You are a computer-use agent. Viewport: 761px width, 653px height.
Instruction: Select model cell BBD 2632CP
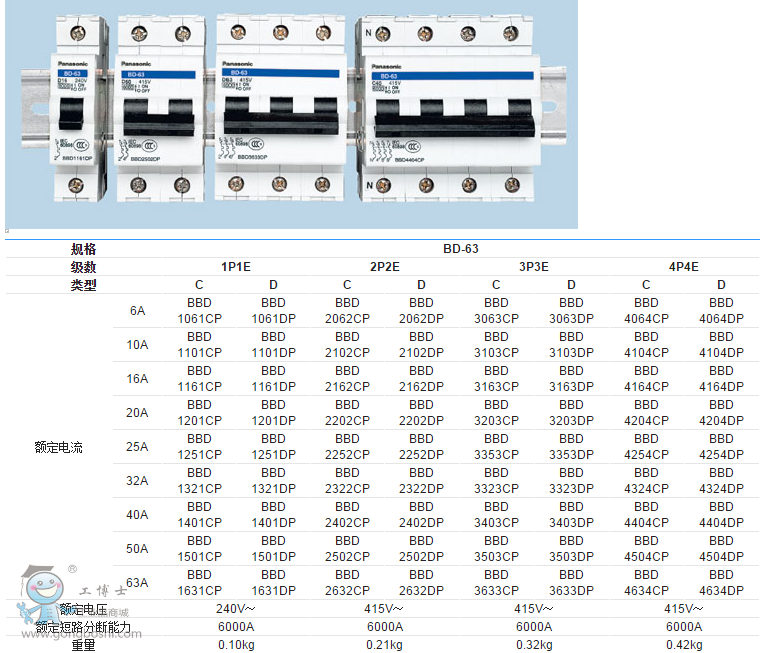click(347, 583)
